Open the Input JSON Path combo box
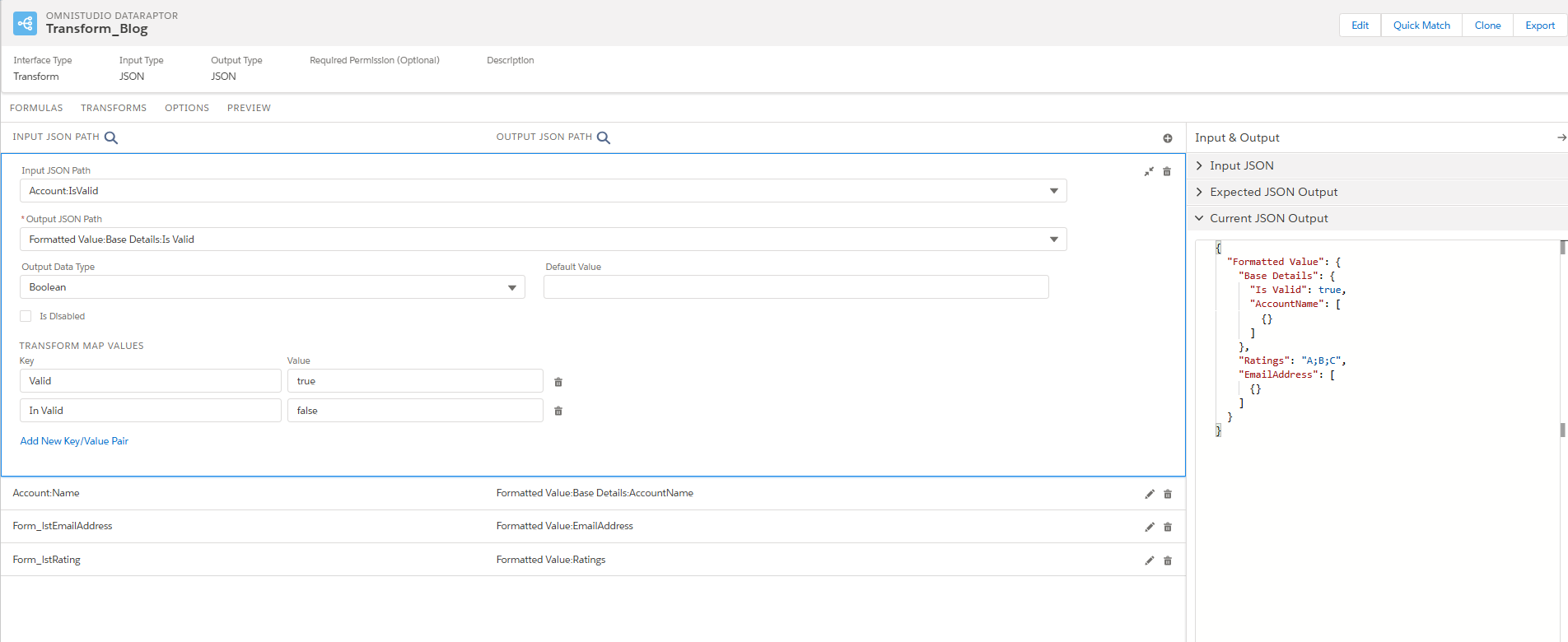The width and height of the screenshot is (1568, 642). (x=543, y=191)
